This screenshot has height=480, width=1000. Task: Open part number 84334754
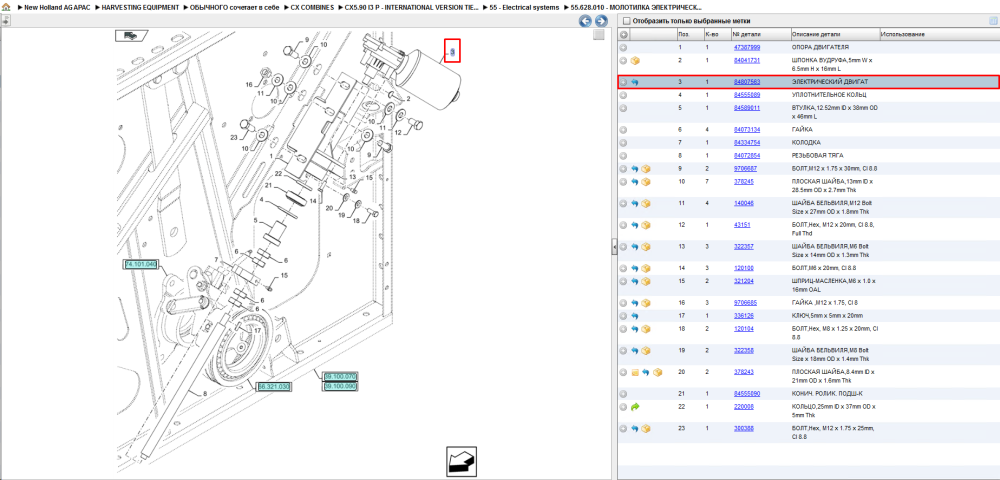(x=747, y=142)
